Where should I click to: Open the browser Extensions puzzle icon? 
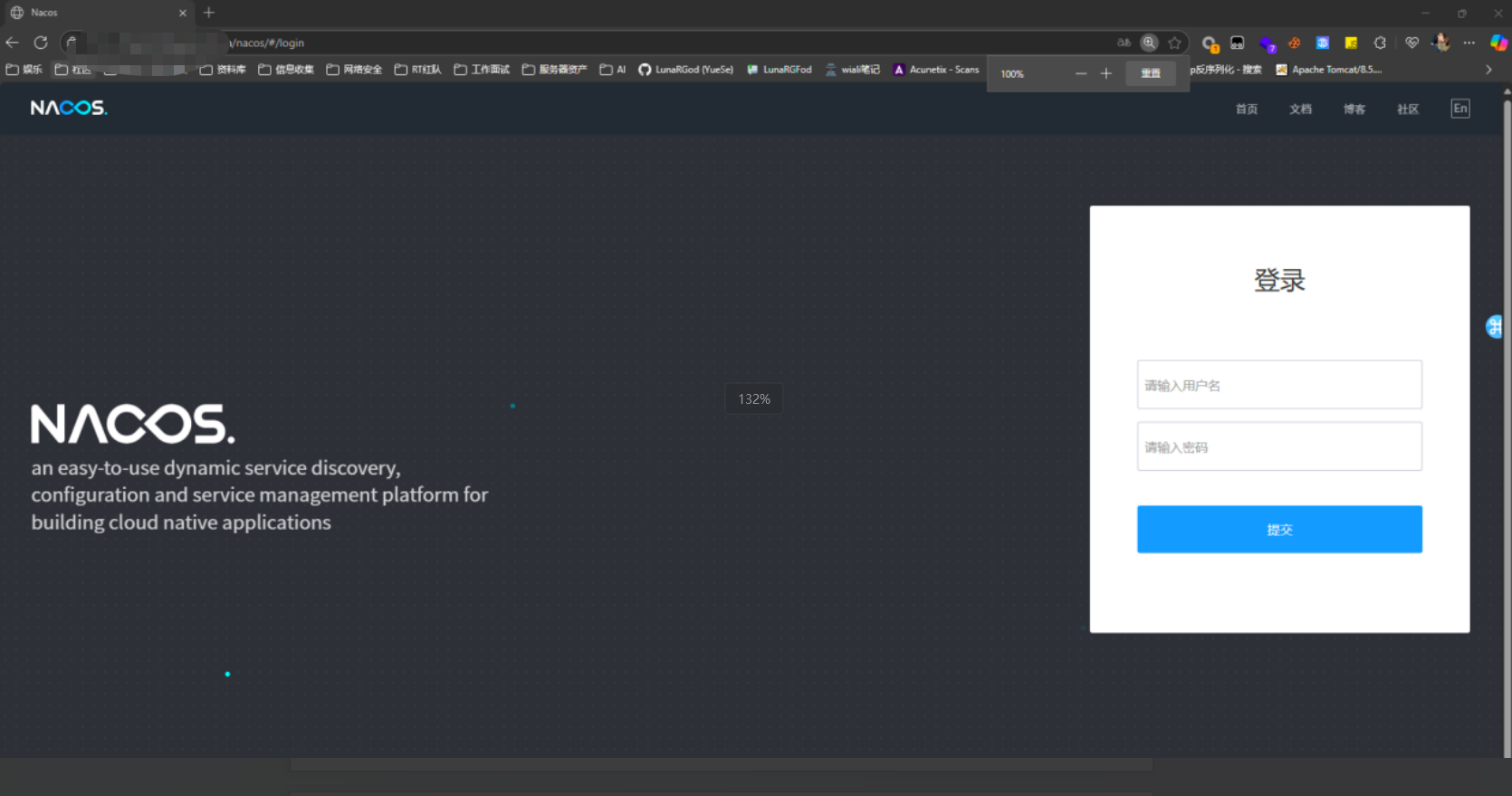click(x=1380, y=43)
